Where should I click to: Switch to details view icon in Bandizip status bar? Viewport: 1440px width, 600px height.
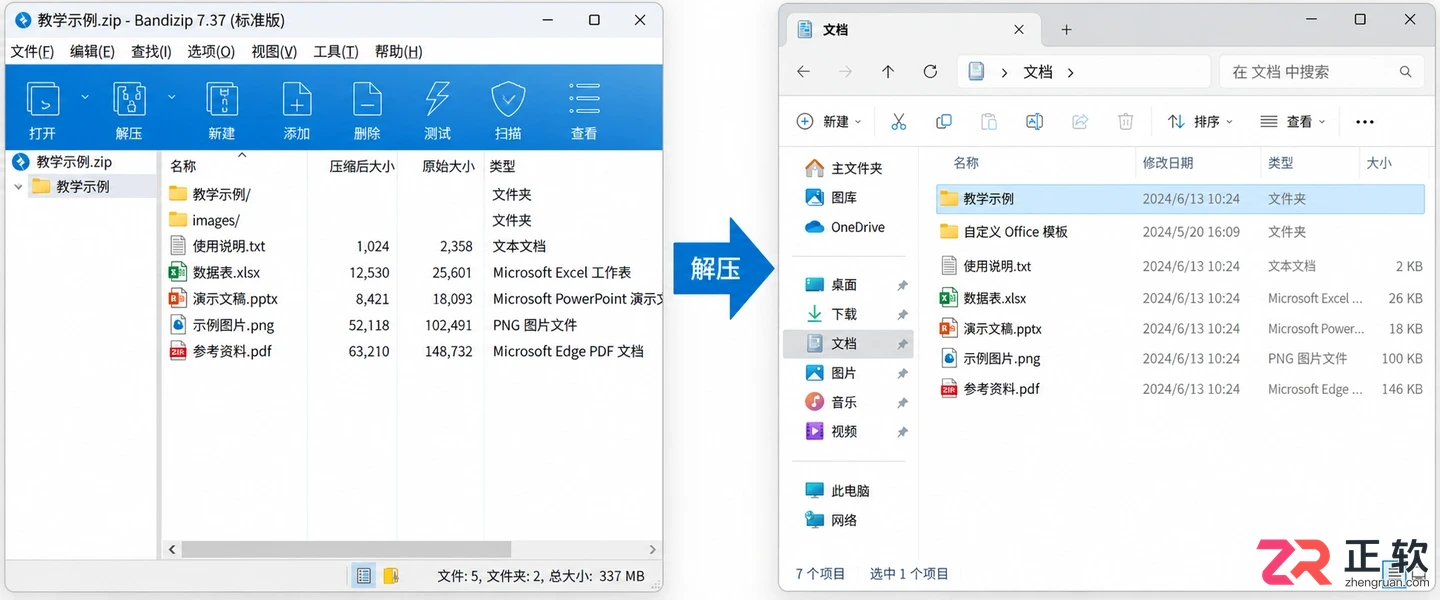click(364, 575)
